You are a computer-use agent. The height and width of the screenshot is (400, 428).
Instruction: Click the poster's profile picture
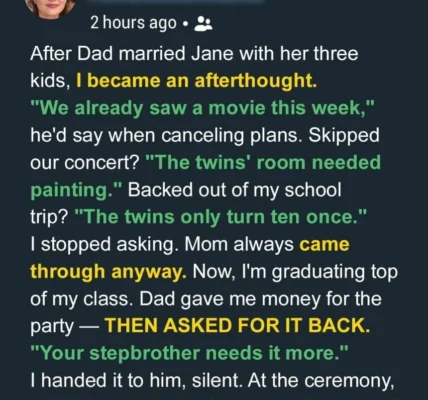[51, 7]
